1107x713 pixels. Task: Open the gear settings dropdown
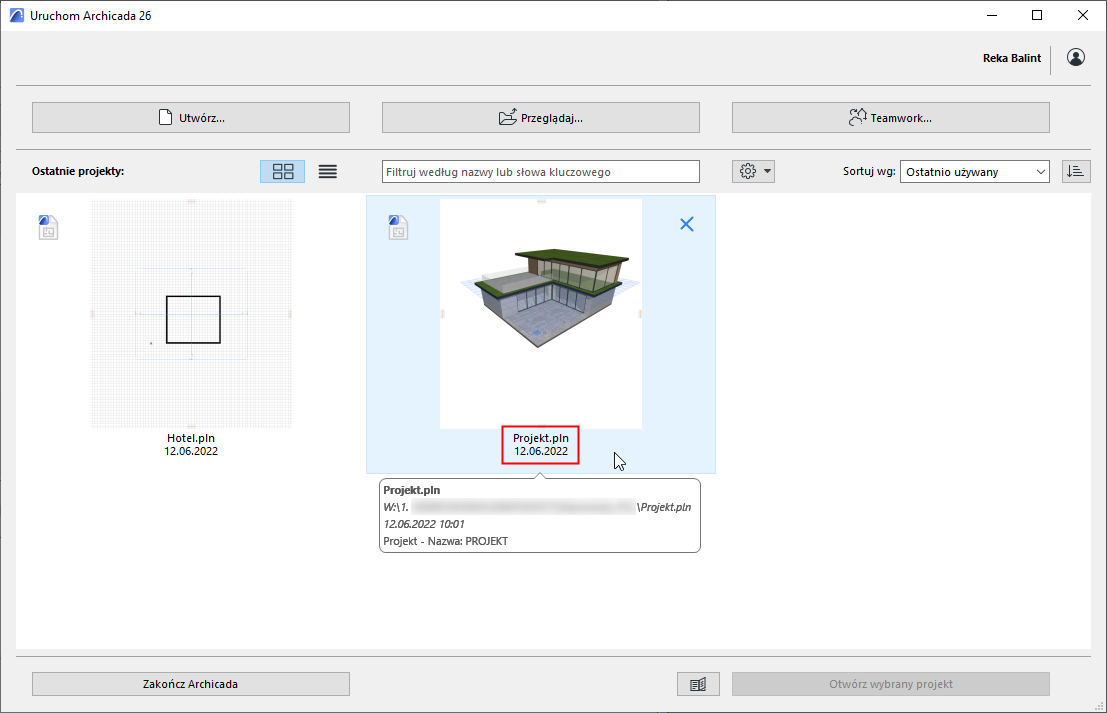tap(753, 172)
